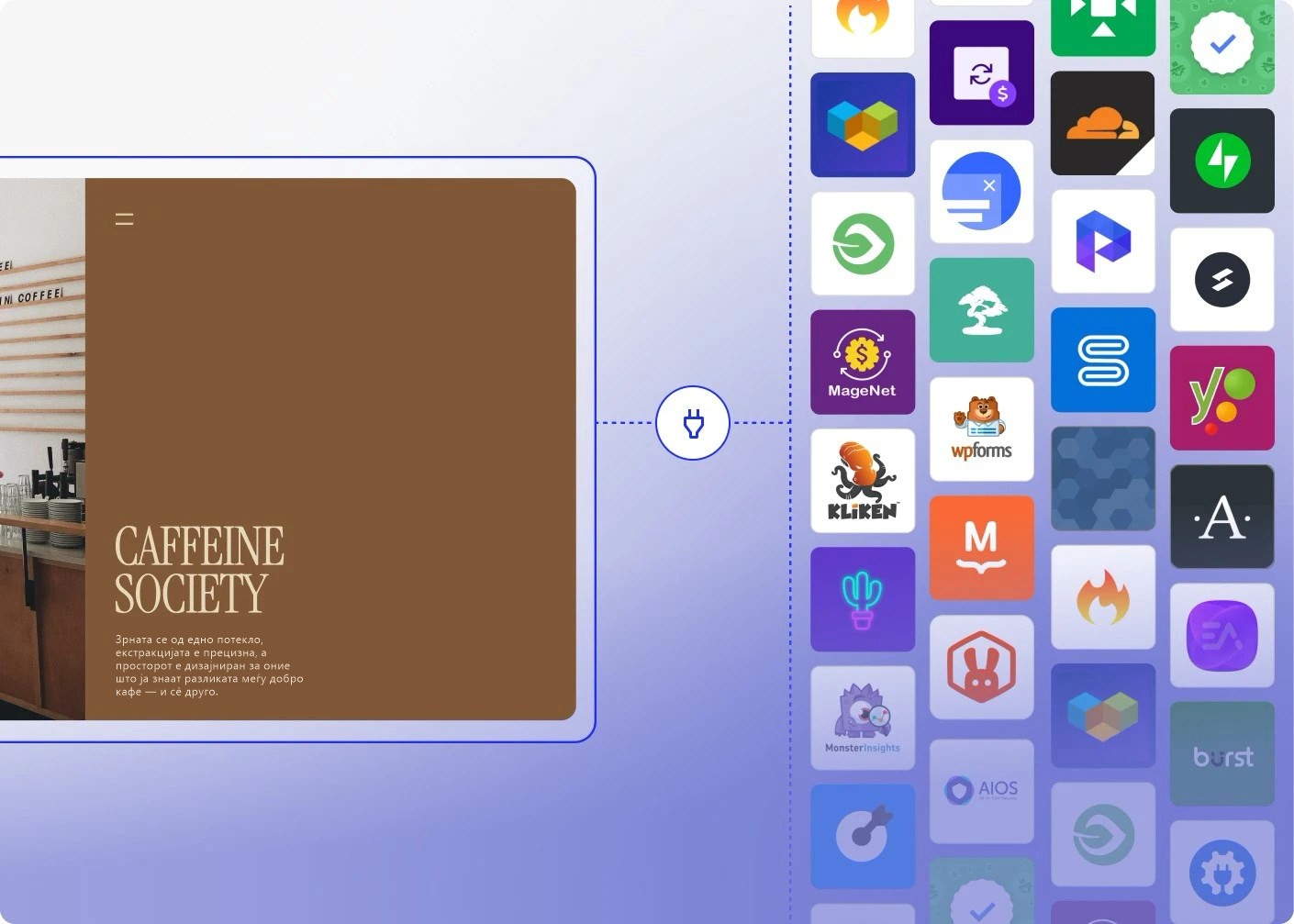Open the blue S paperclip icon
The height and width of the screenshot is (924, 1294).
[x=1102, y=360]
